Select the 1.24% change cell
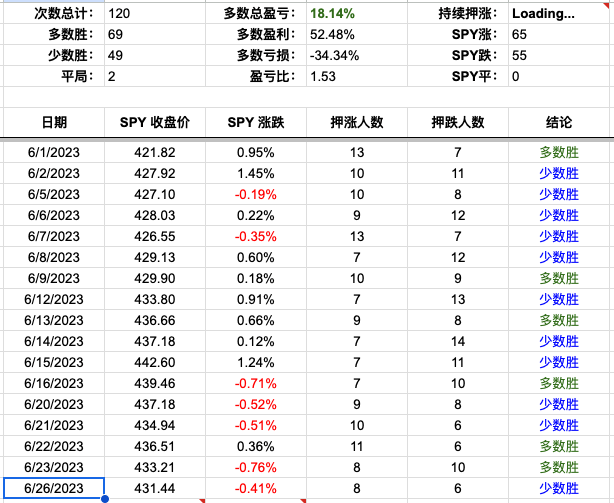This screenshot has width=614, height=503. pyautogui.click(x=256, y=362)
